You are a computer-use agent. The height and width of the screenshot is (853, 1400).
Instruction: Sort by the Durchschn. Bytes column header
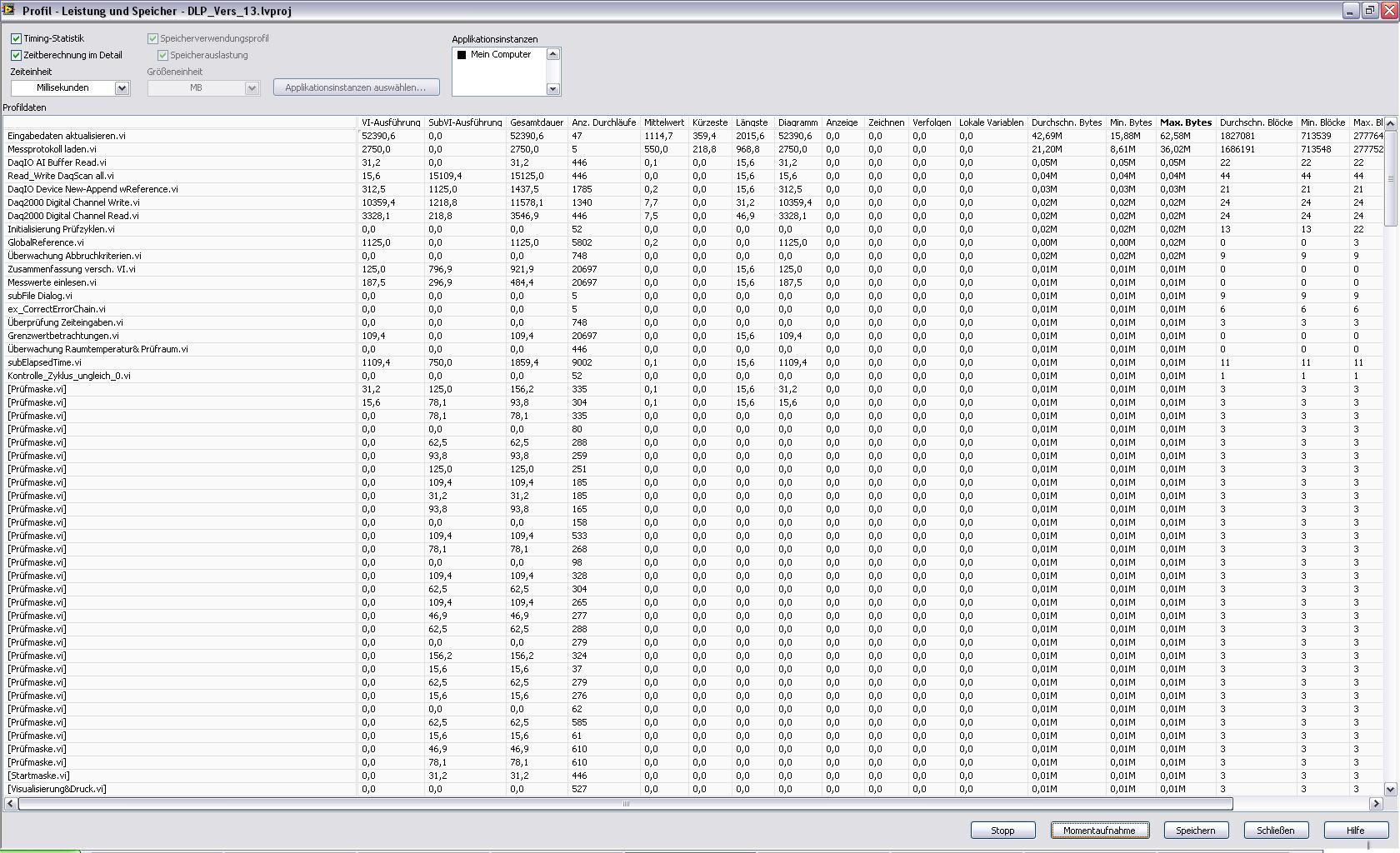point(1067,122)
